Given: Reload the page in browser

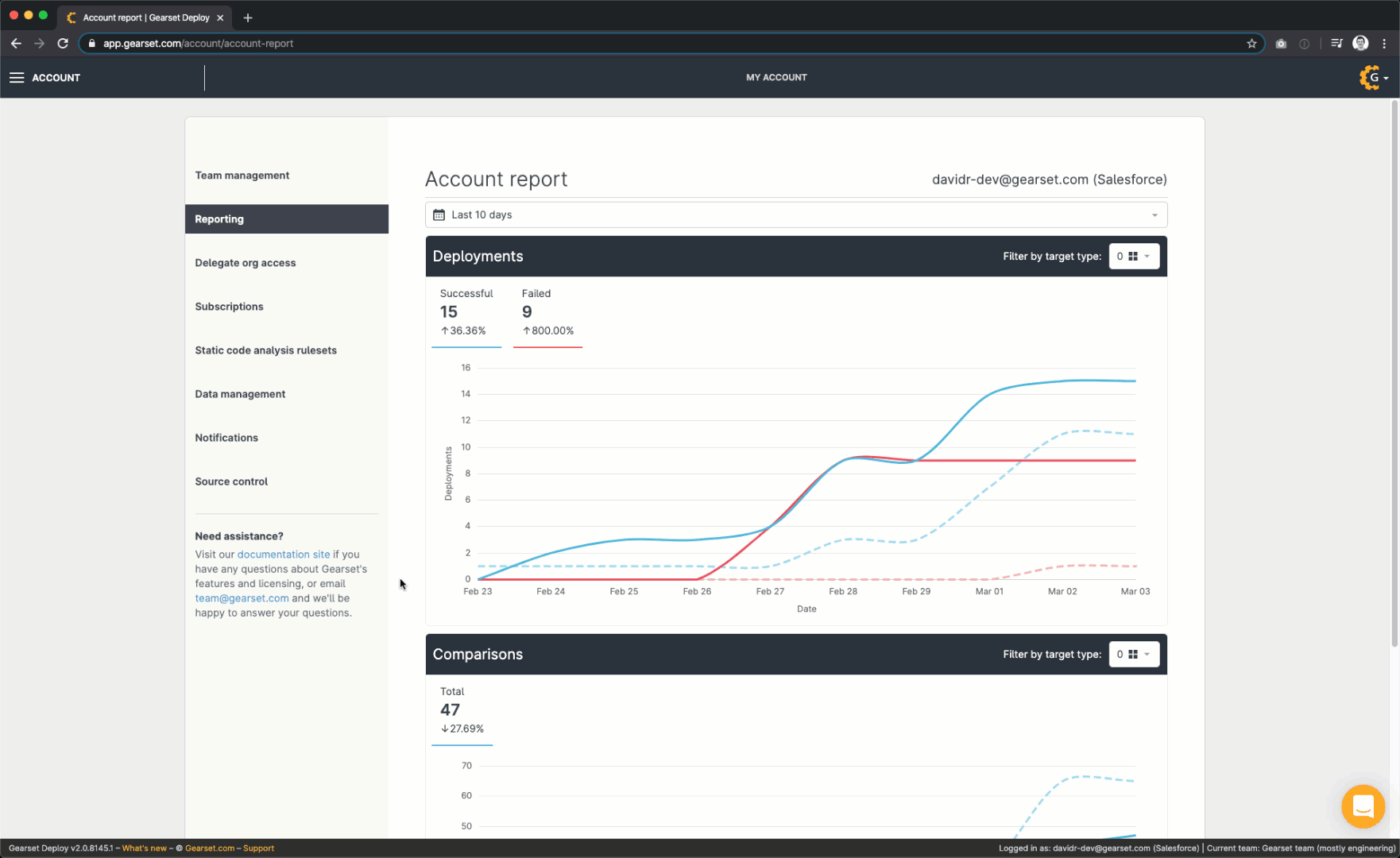Looking at the screenshot, I should pyautogui.click(x=63, y=44).
